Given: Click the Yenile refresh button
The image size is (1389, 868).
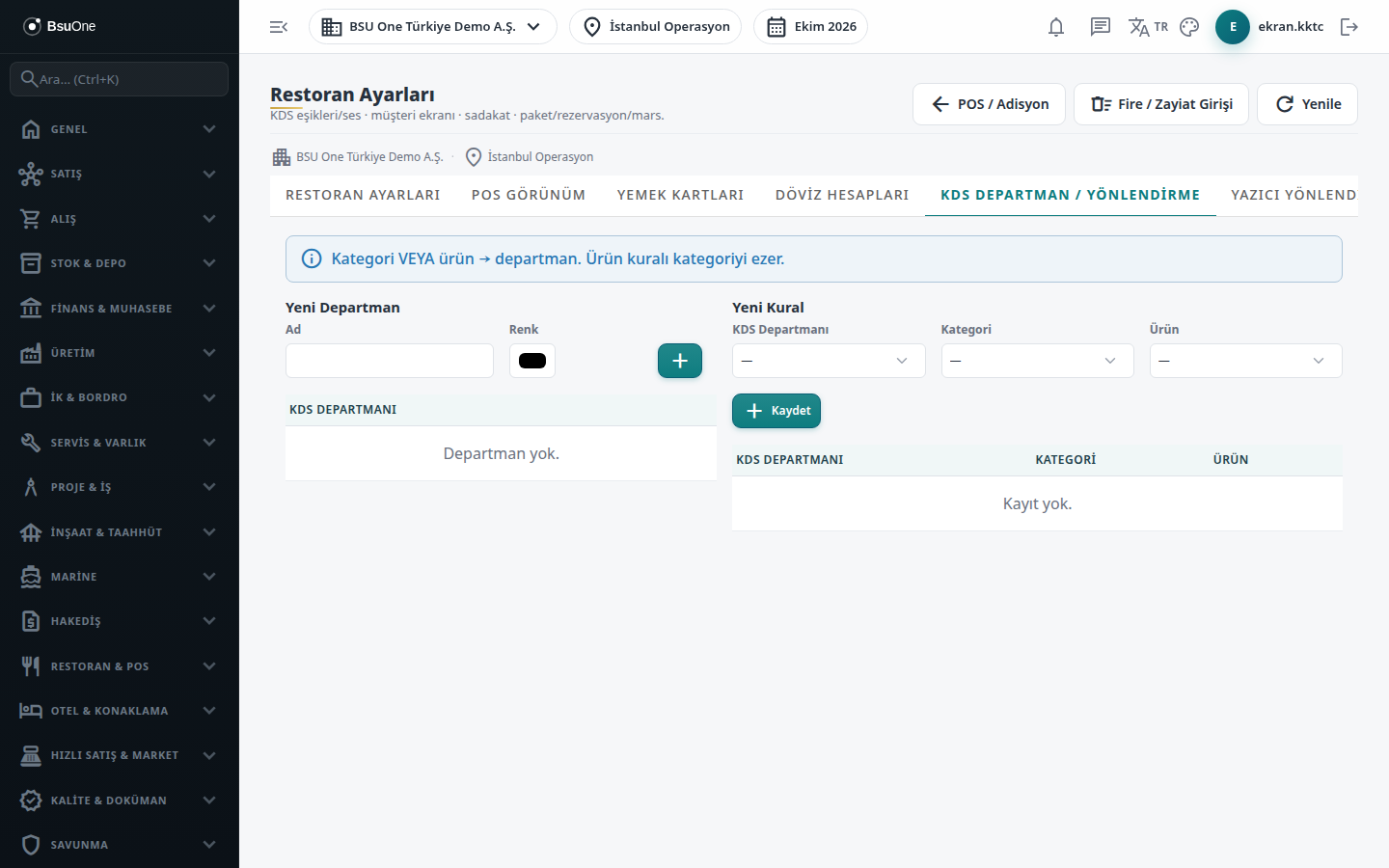Looking at the screenshot, I should click(1307, 104).
